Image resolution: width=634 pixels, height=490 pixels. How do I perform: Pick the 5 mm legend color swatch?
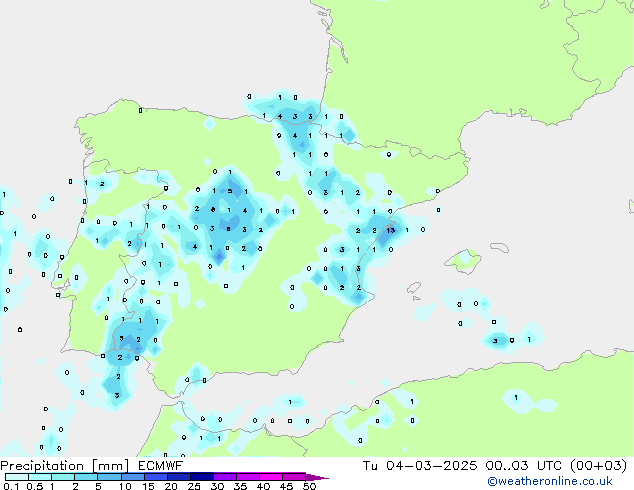[110, 477]
